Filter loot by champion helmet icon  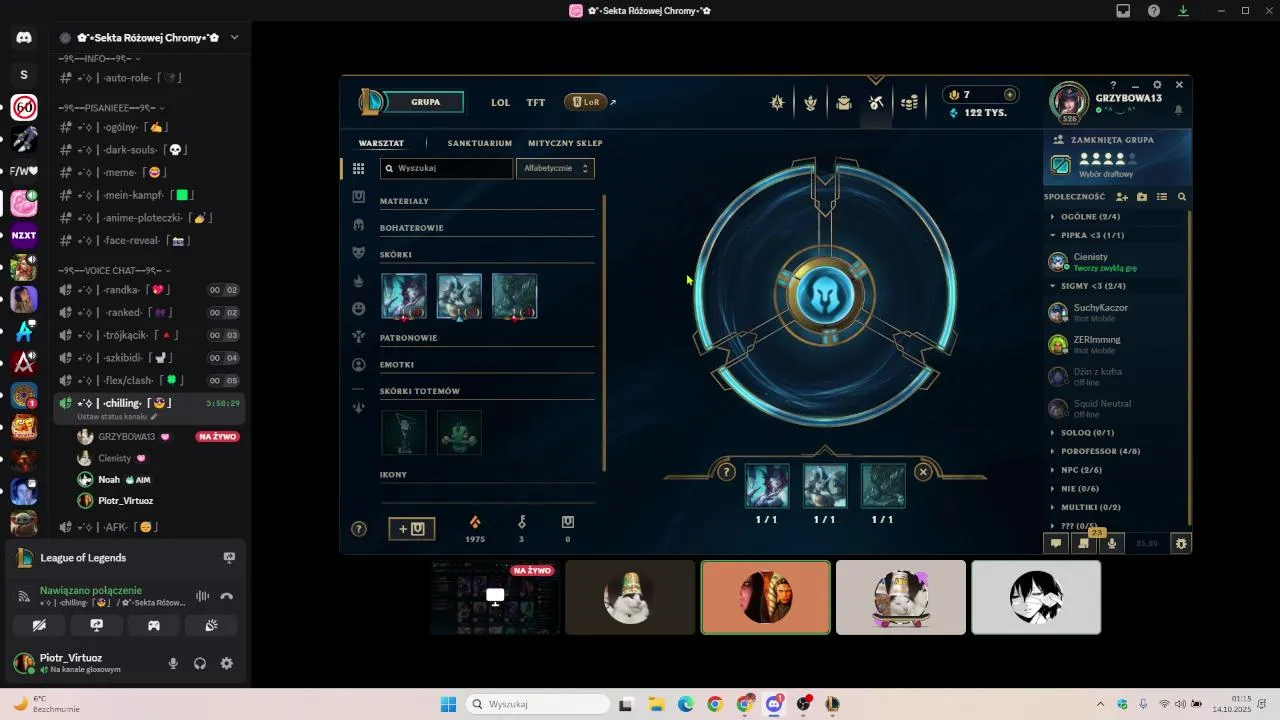point(359,225)
